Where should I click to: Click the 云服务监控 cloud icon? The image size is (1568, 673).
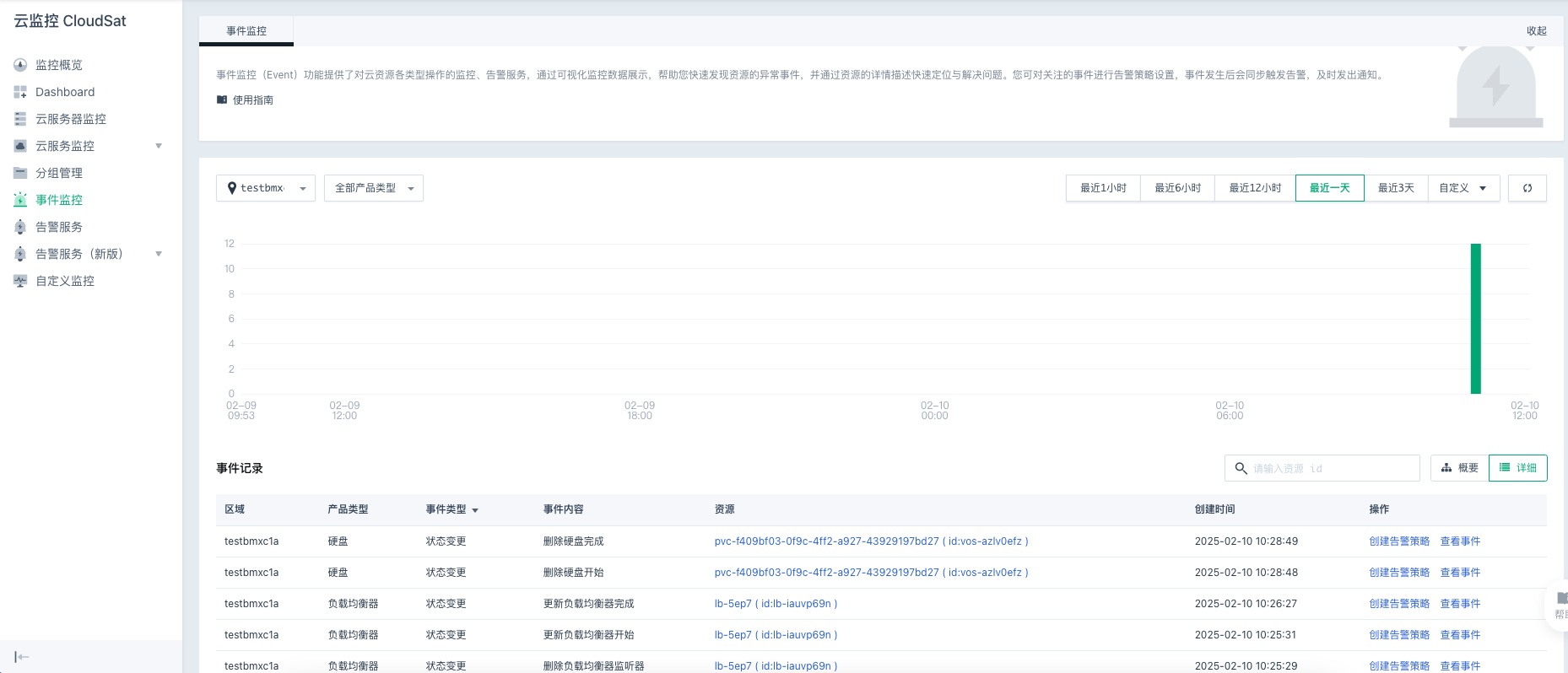coord(20,146)
